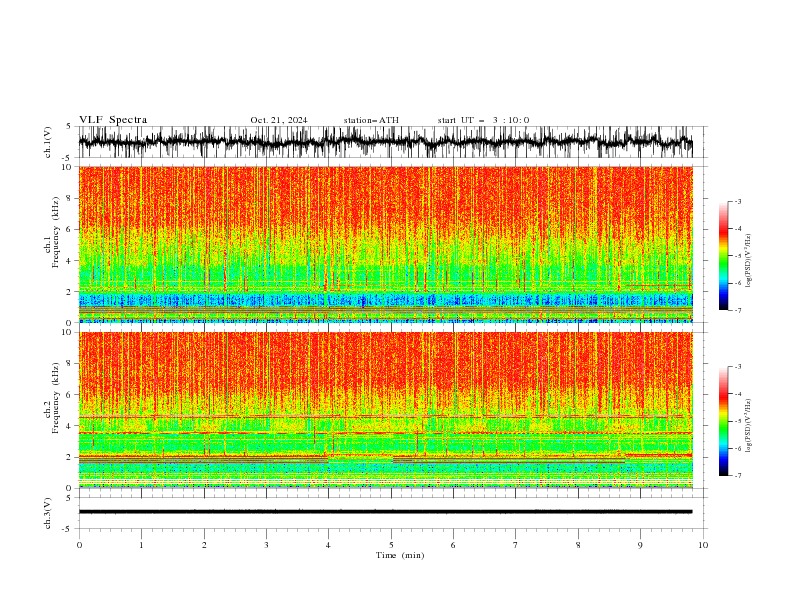Click the "8" tick on ch.2 frequency axis
The height and width of the screenshot is (612, 792).
coord(69,363)
